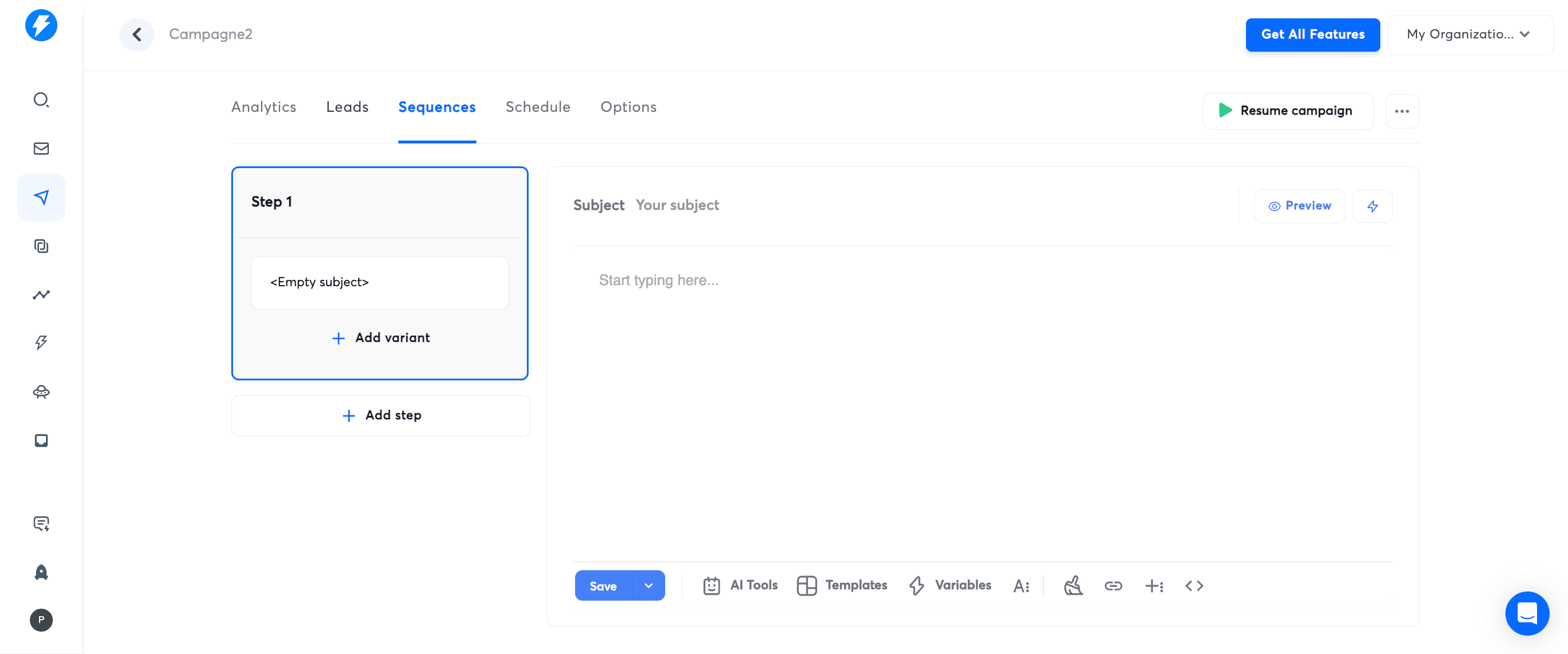Open the analytics line chart icon
The height and width of the screenshot is (654, 1568).
(41, 294)
